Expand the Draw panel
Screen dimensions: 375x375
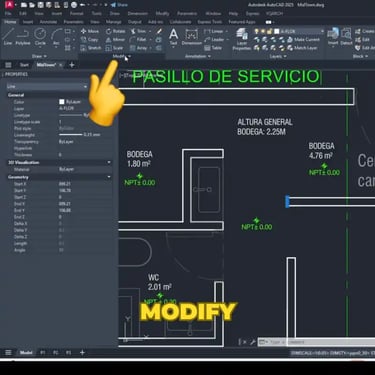39,56
